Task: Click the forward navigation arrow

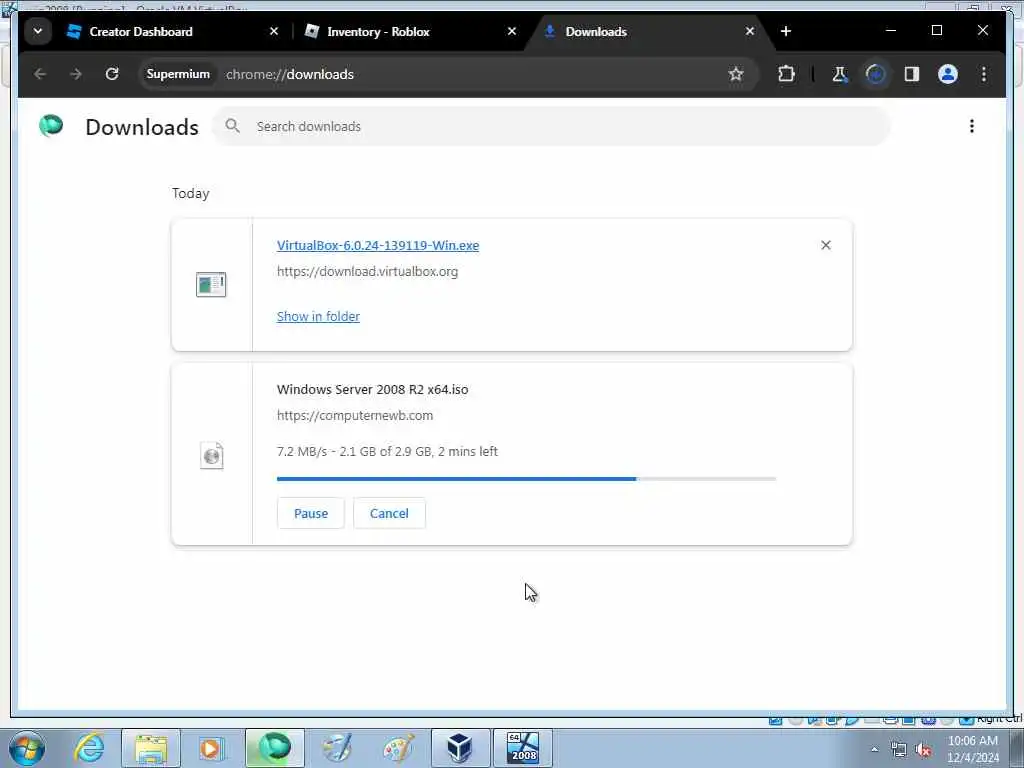Action: point(76,74)
